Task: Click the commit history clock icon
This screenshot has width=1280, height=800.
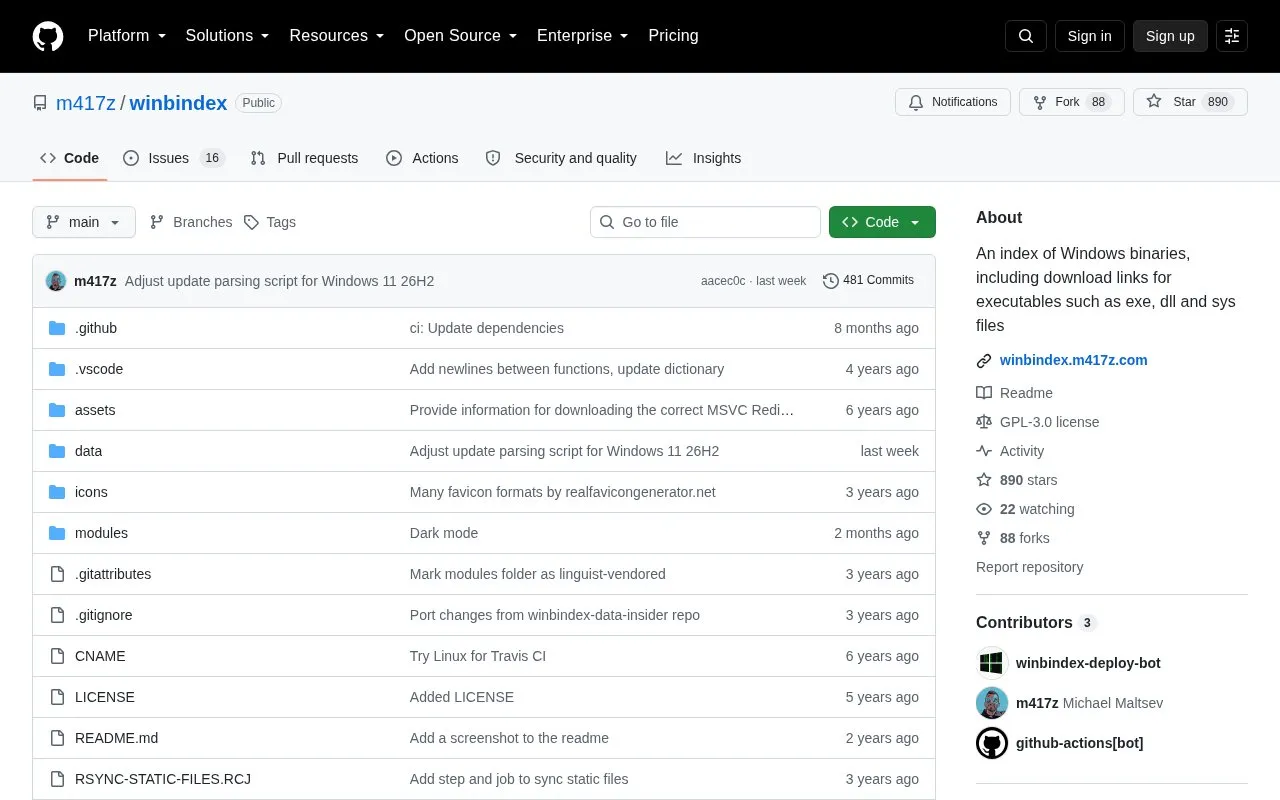Action: [x=831, y=281]
